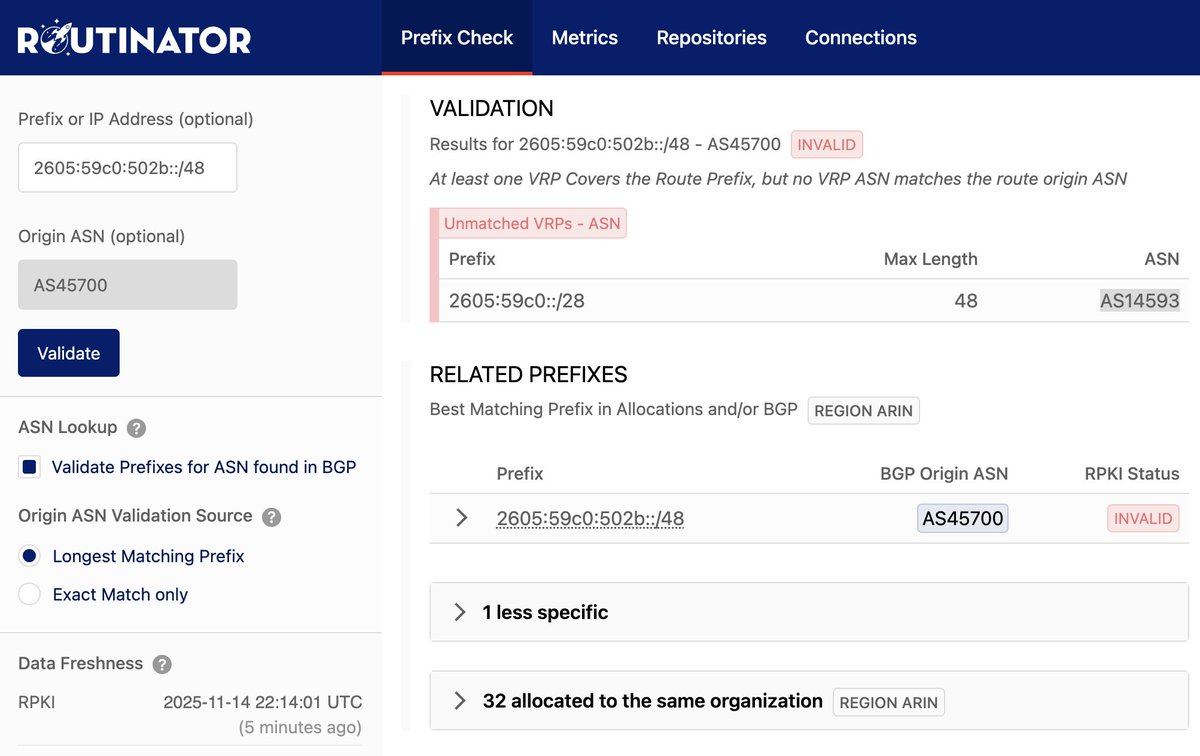Image resolution: width=1200 pixels, height=756 pixels.
Task: Toggle Validate Prefixes for ASN found in BGP
Action: pyautogui.click(x=30, y=467)
